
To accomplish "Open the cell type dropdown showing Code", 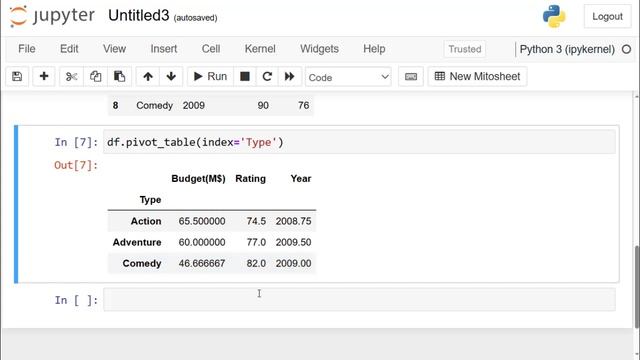I will point(348,77).
